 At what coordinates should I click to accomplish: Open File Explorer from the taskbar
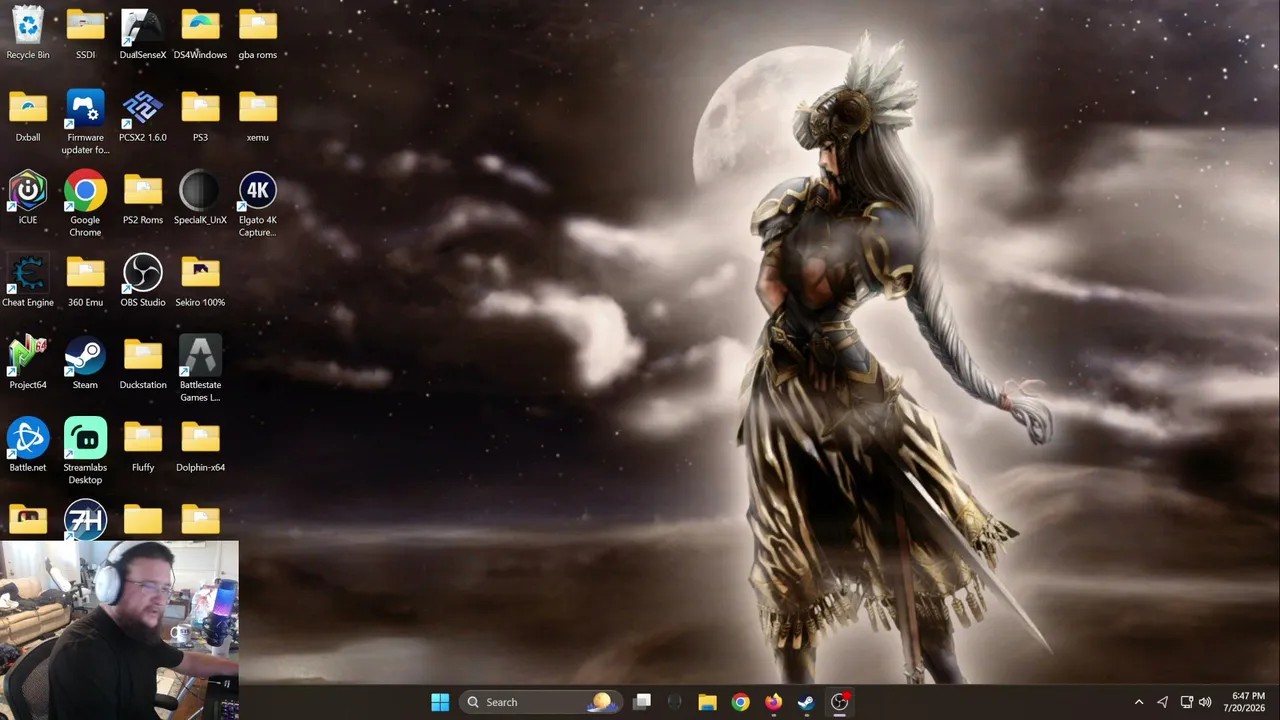707,702
